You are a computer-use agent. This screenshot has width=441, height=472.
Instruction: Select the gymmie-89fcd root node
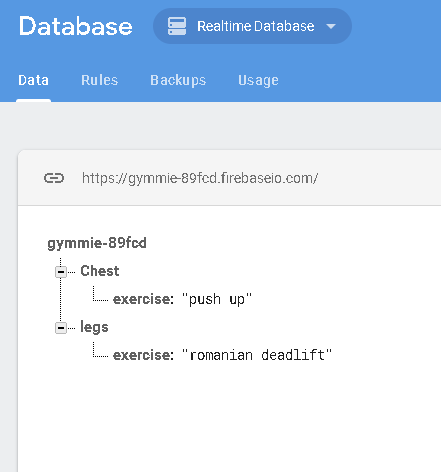[x=97, y=243]
